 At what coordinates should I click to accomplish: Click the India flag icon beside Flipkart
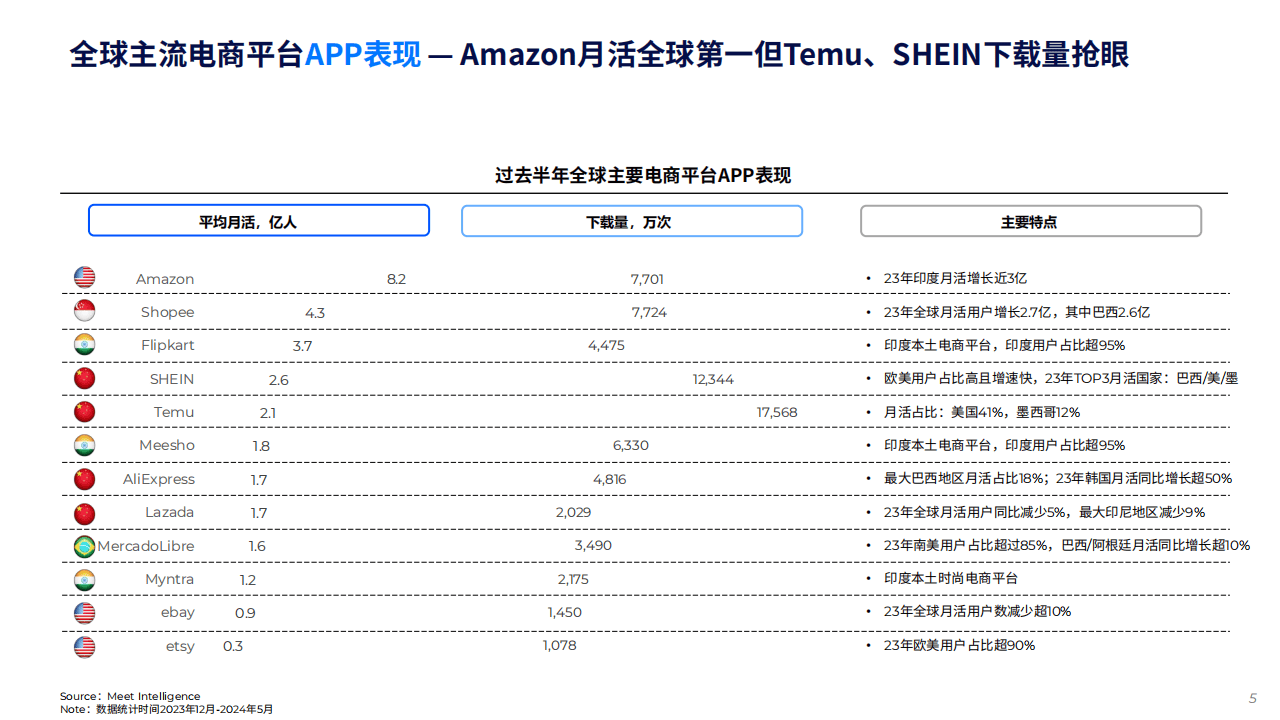coord(84,345)
